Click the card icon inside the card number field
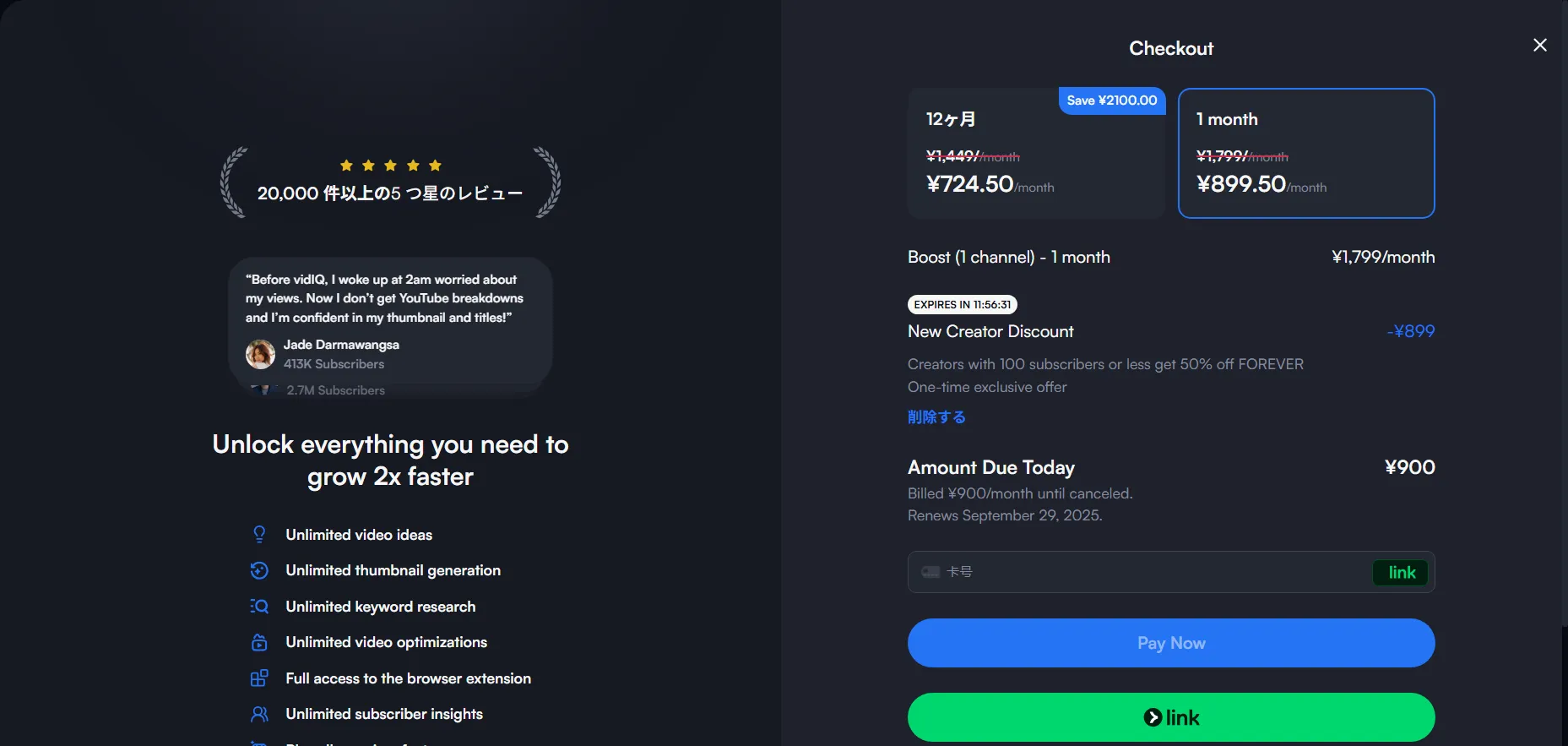This screenshot has width=1568, height=746. tap(930, 572)
